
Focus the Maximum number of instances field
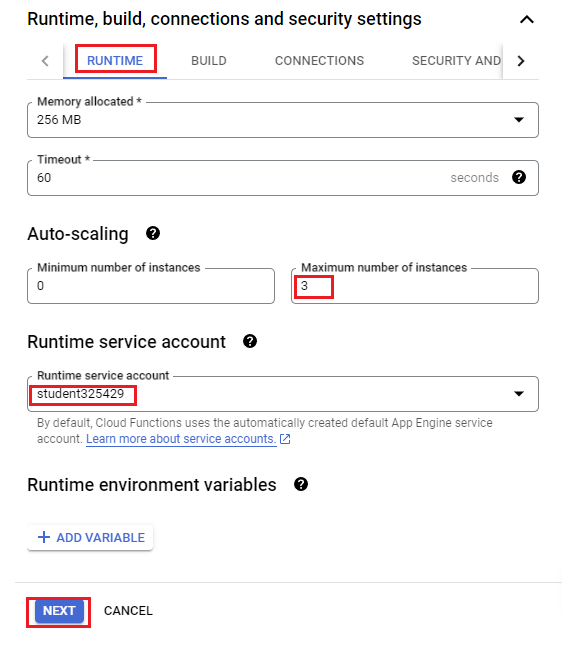click(x=415, y=286)
